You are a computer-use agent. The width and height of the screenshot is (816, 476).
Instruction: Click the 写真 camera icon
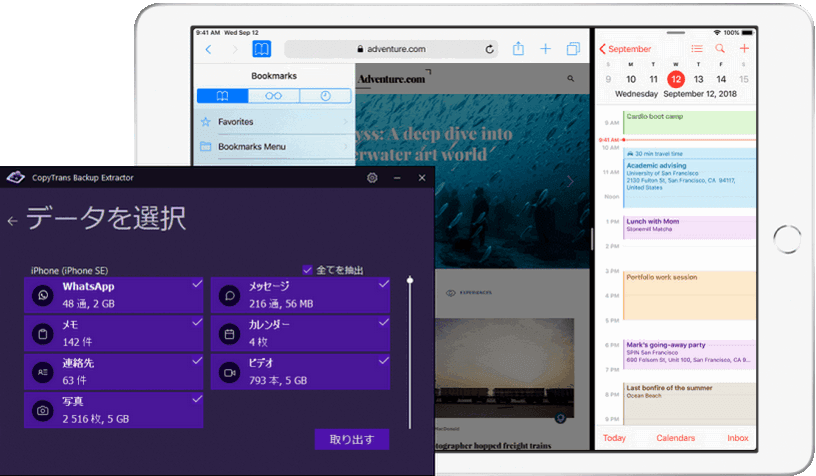[x=43, y=410]
